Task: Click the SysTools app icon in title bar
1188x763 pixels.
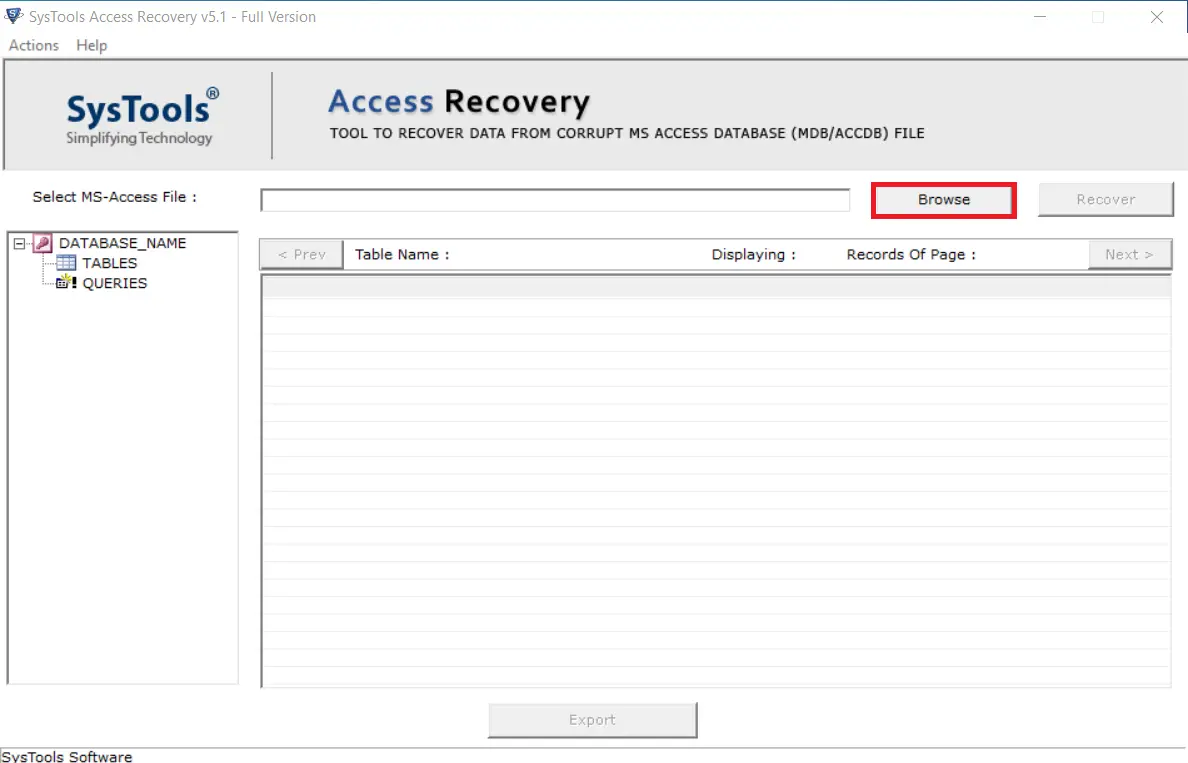Action: 14,16
